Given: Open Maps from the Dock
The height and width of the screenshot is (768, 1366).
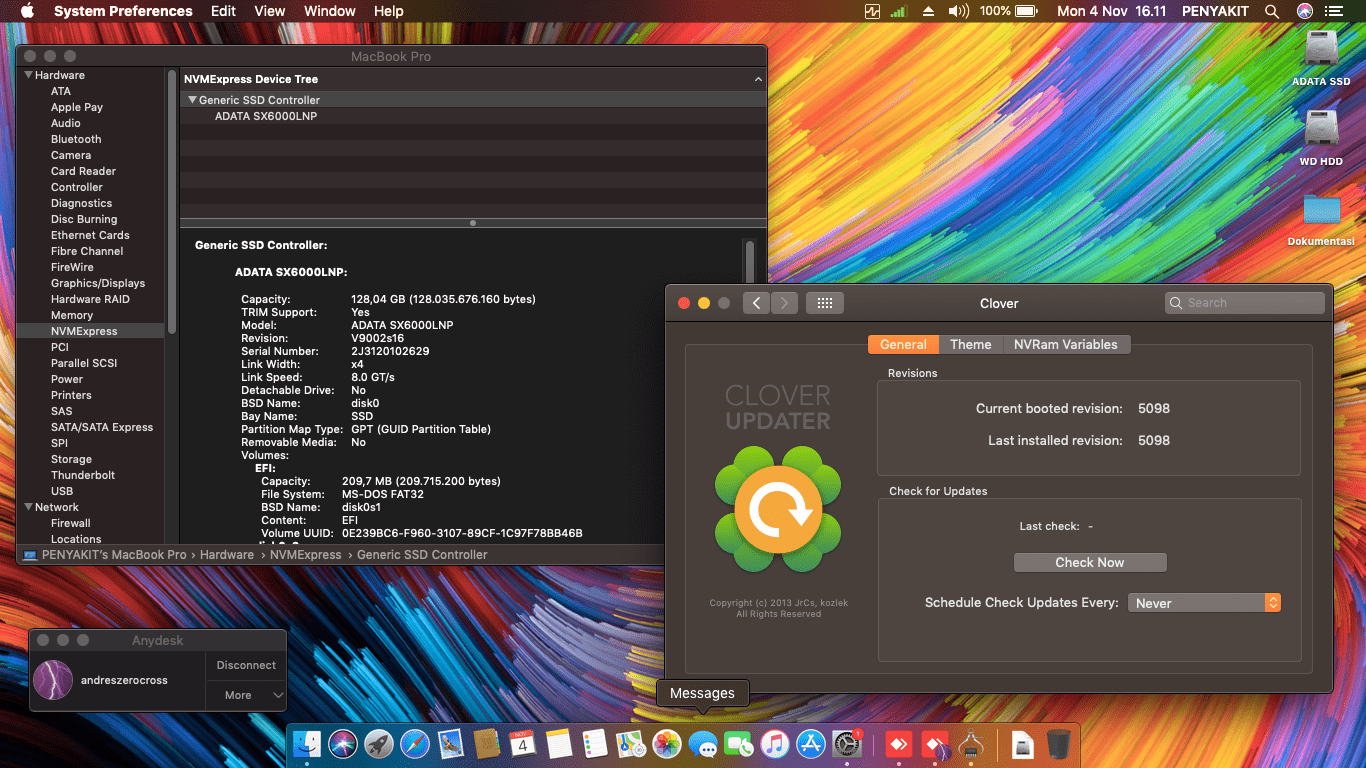Looking at the screenshot, I should (631, 745).
